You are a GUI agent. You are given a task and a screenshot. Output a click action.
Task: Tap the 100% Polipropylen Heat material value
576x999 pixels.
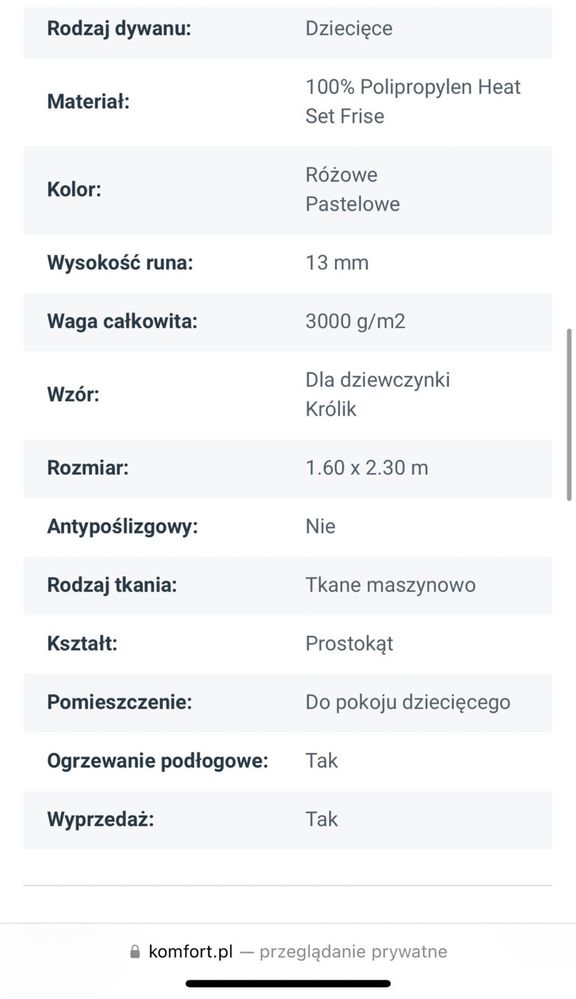[x=413, y=87]
